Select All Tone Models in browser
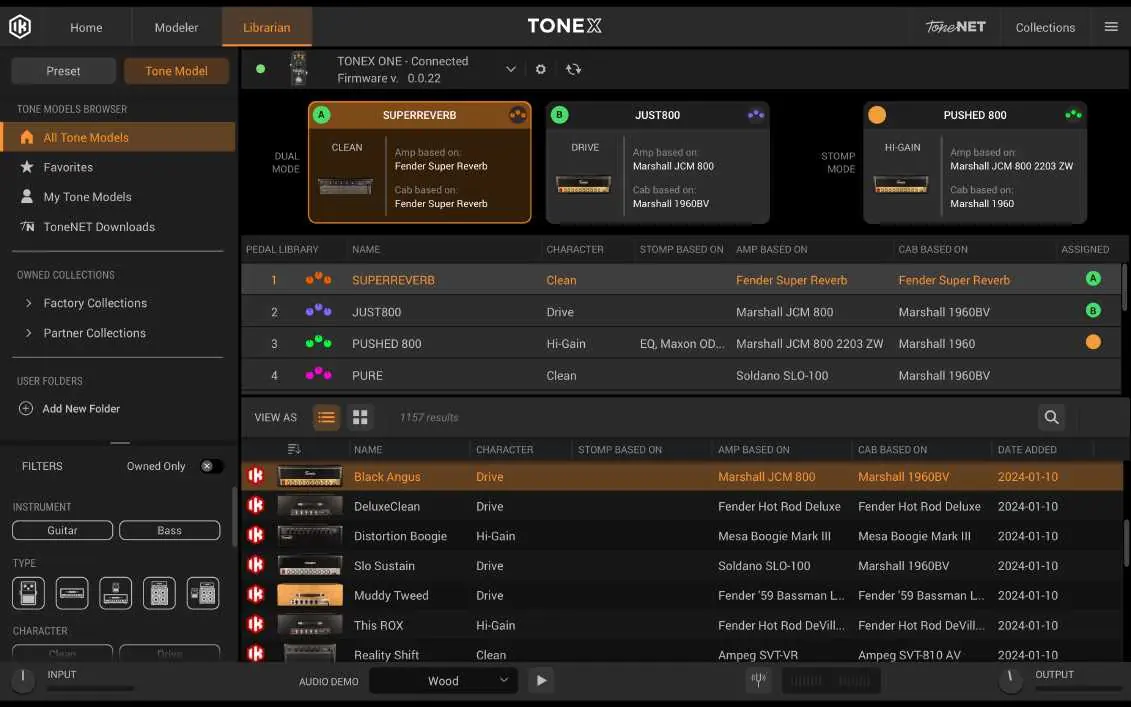Image resolution: width=1131 pixels, height=707 pixels. [118, 137]
